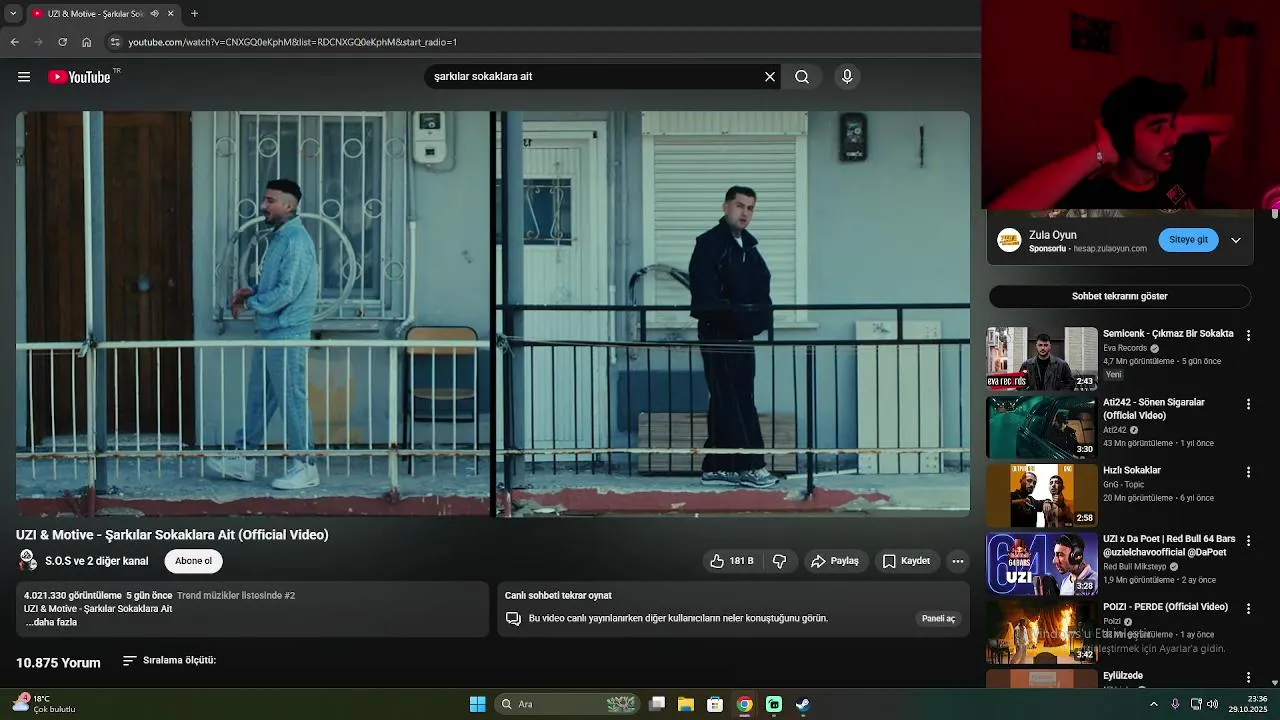Show hidden system tray icons
Screen dimensions: 1280x720
click(x=1154, y=704)
